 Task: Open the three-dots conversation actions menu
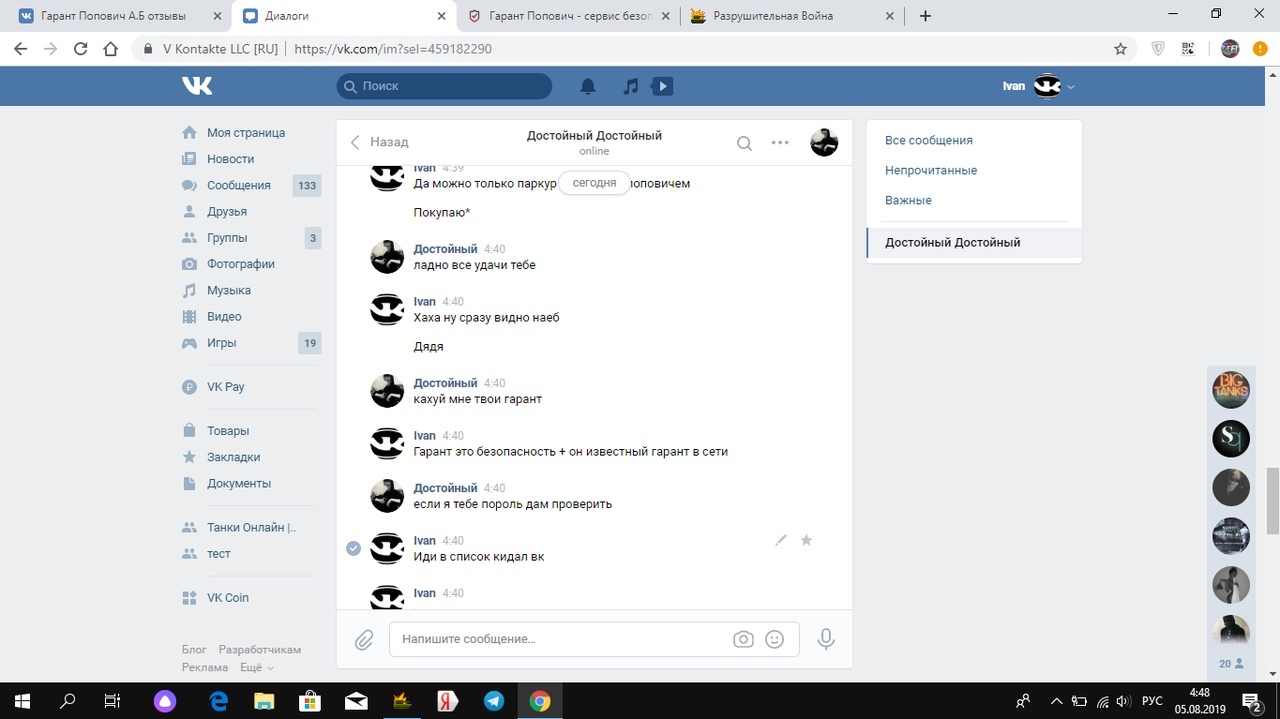[780, 143]
